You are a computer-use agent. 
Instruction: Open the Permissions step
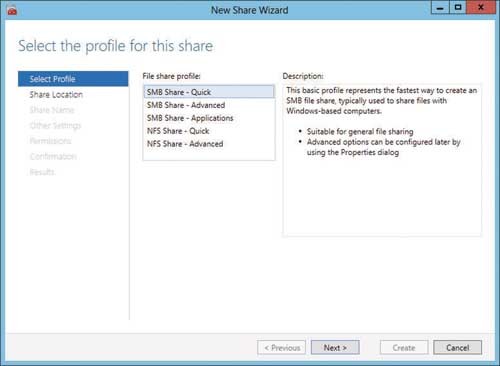coord(73,141)
